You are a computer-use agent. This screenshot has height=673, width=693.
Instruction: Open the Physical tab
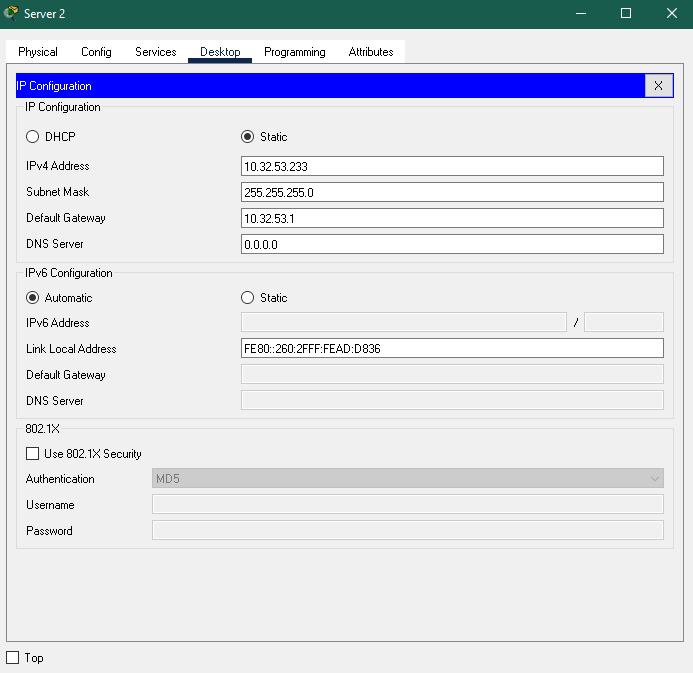click(38, 52)
